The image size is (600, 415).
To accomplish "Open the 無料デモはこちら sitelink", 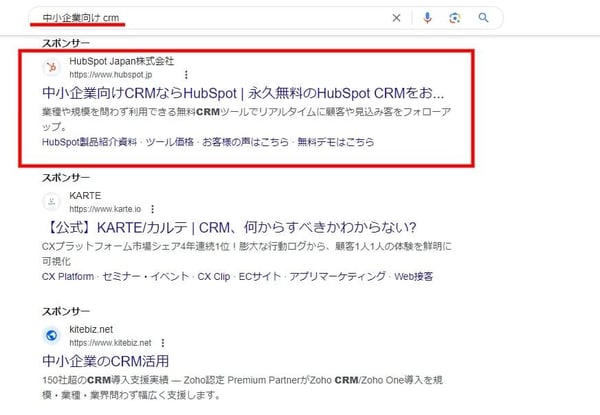I will click(x=336, y=142).
